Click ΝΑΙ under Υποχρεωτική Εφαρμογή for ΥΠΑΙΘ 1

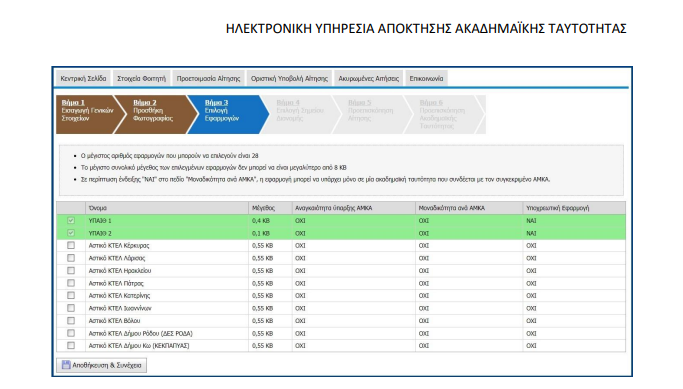(x=531, y=221)
